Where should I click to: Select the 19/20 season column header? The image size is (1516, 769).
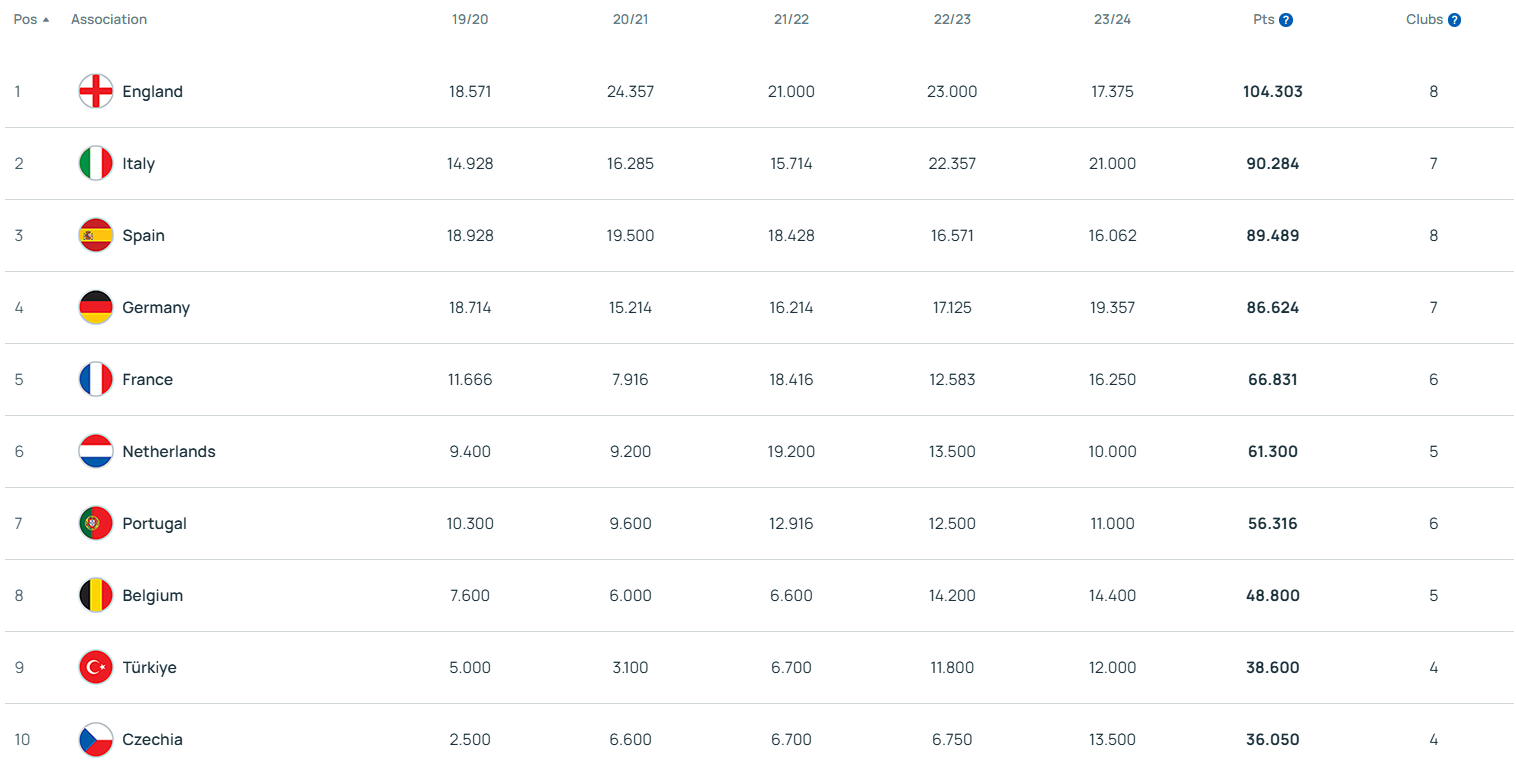pos(470,18)
